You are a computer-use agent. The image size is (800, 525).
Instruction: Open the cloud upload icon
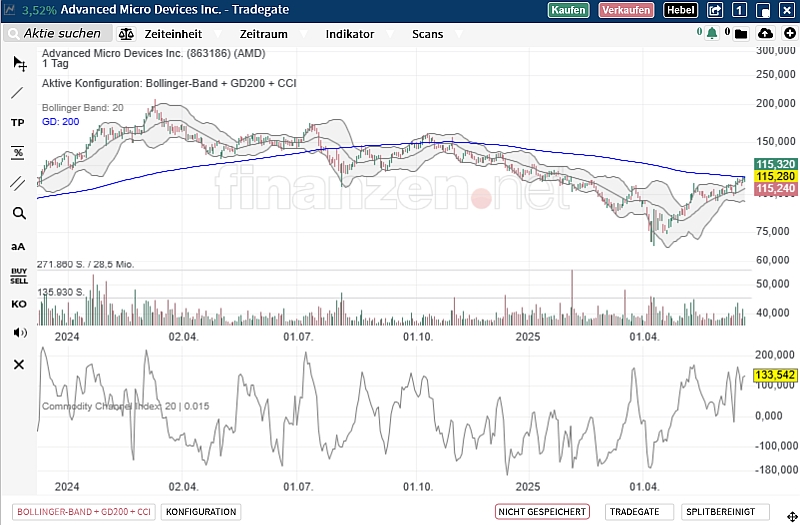[765, 33]
